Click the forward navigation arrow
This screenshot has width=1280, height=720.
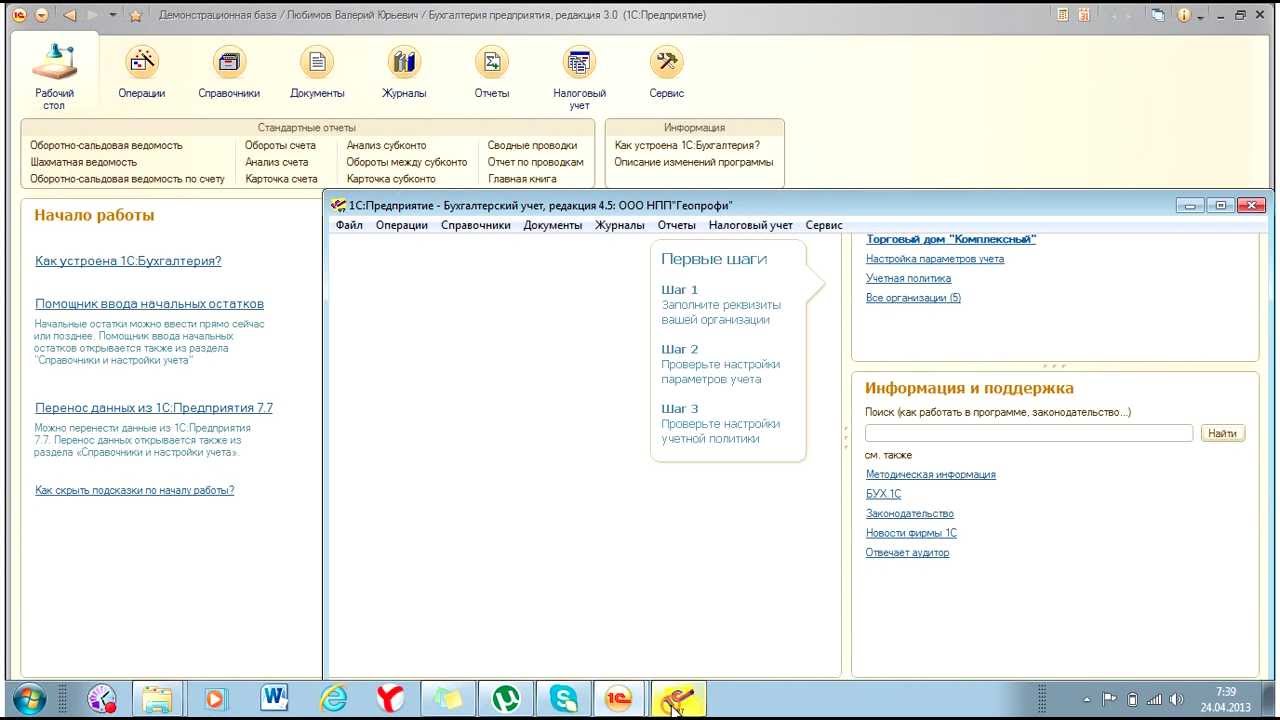pos(93,15)
